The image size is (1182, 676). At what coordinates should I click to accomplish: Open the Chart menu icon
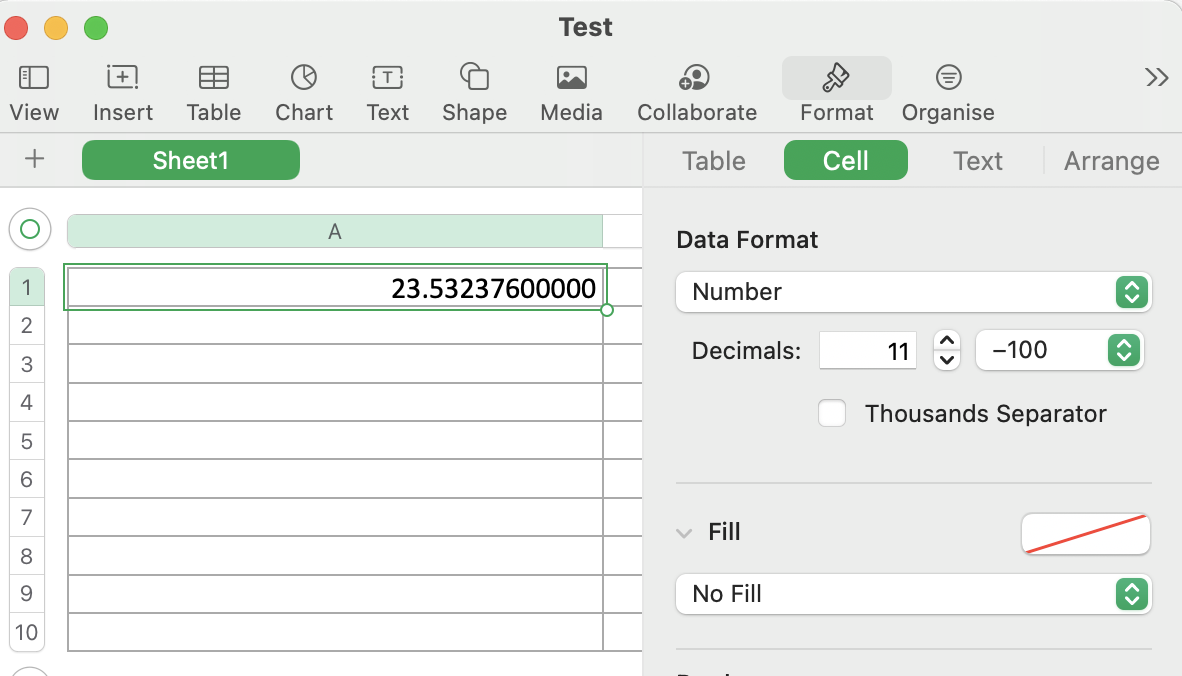304,78
